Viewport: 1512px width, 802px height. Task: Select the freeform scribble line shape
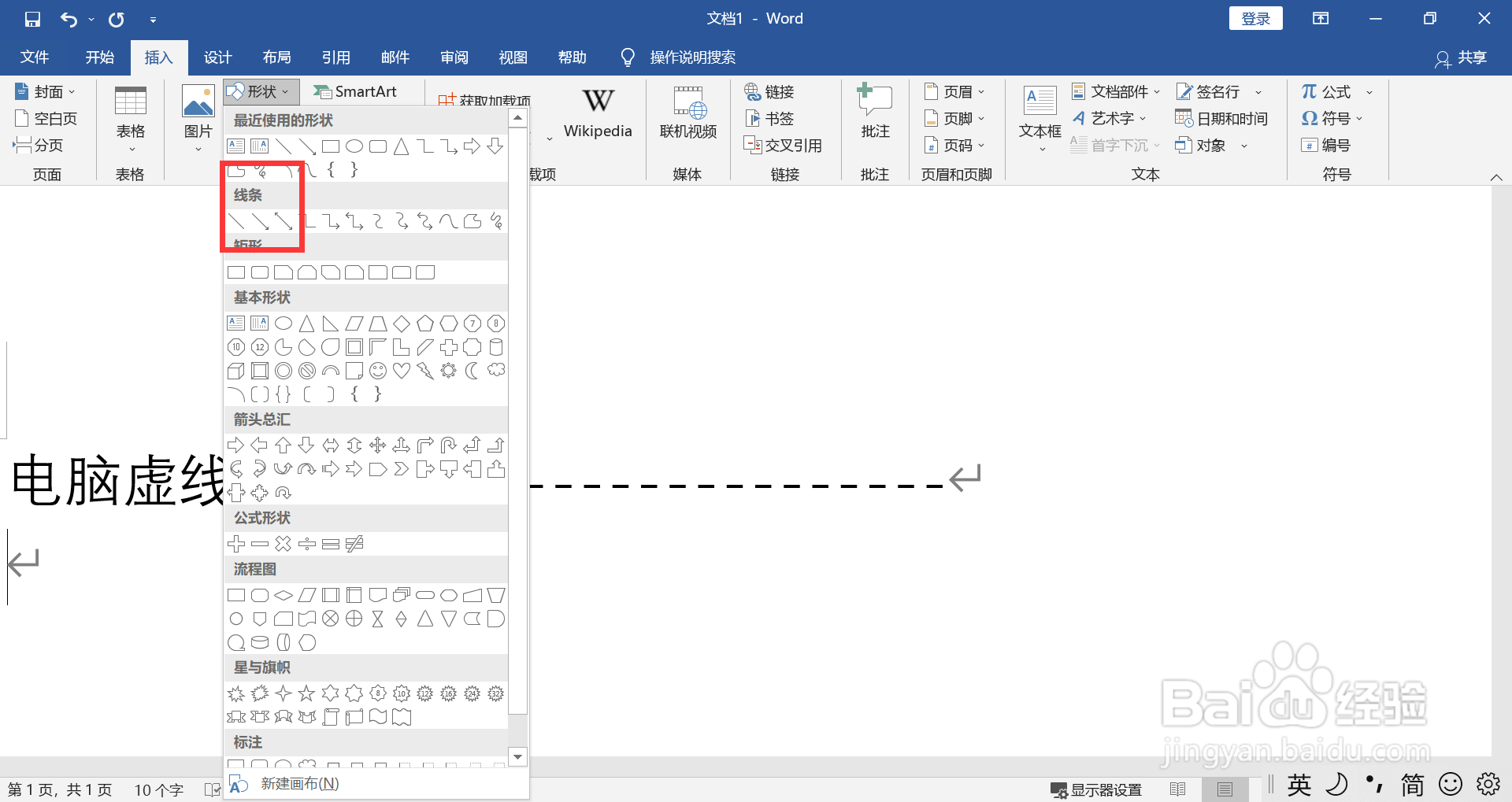point(496,221)
